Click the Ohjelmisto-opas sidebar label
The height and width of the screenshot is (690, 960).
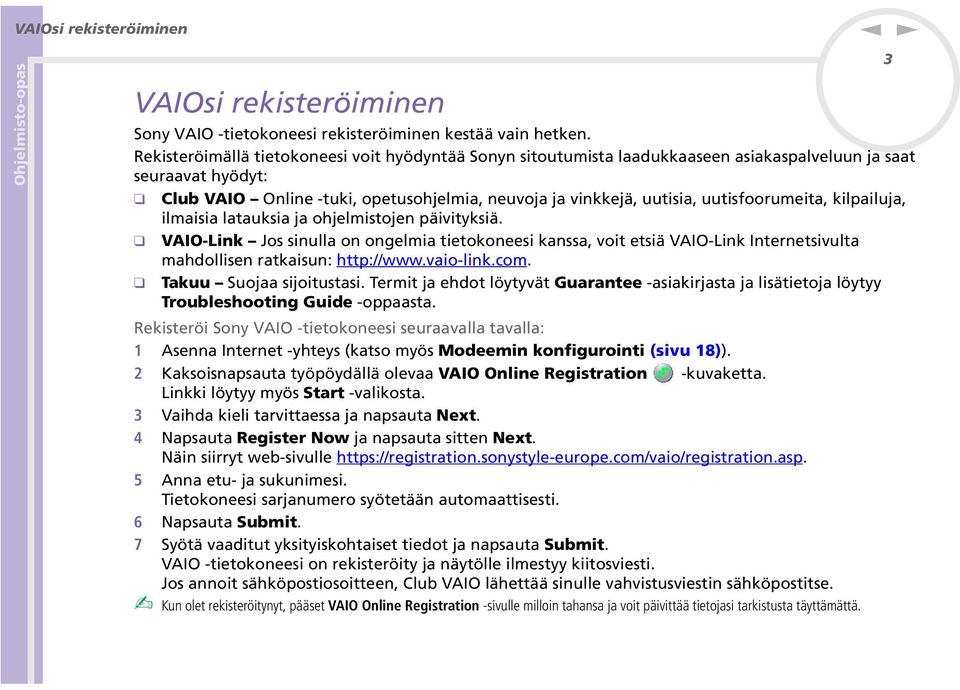(20, 124)
